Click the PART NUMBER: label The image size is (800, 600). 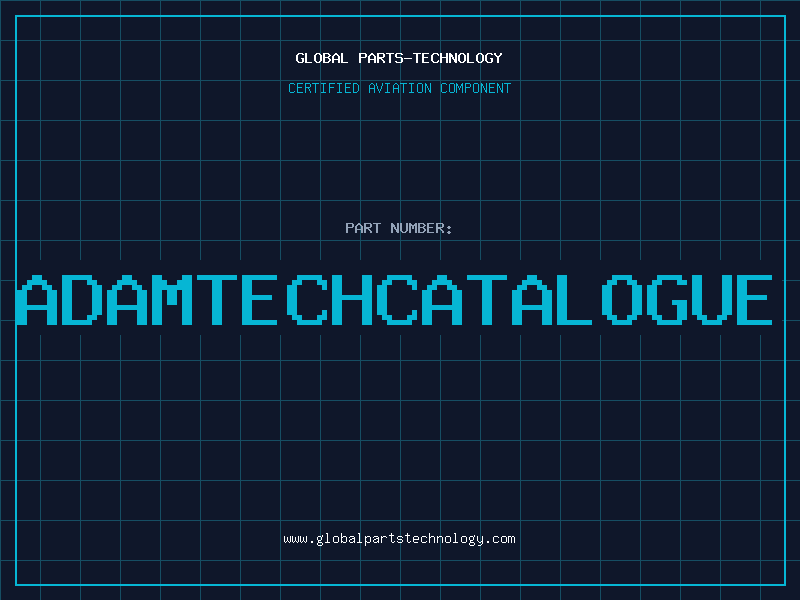click(399, 228)
